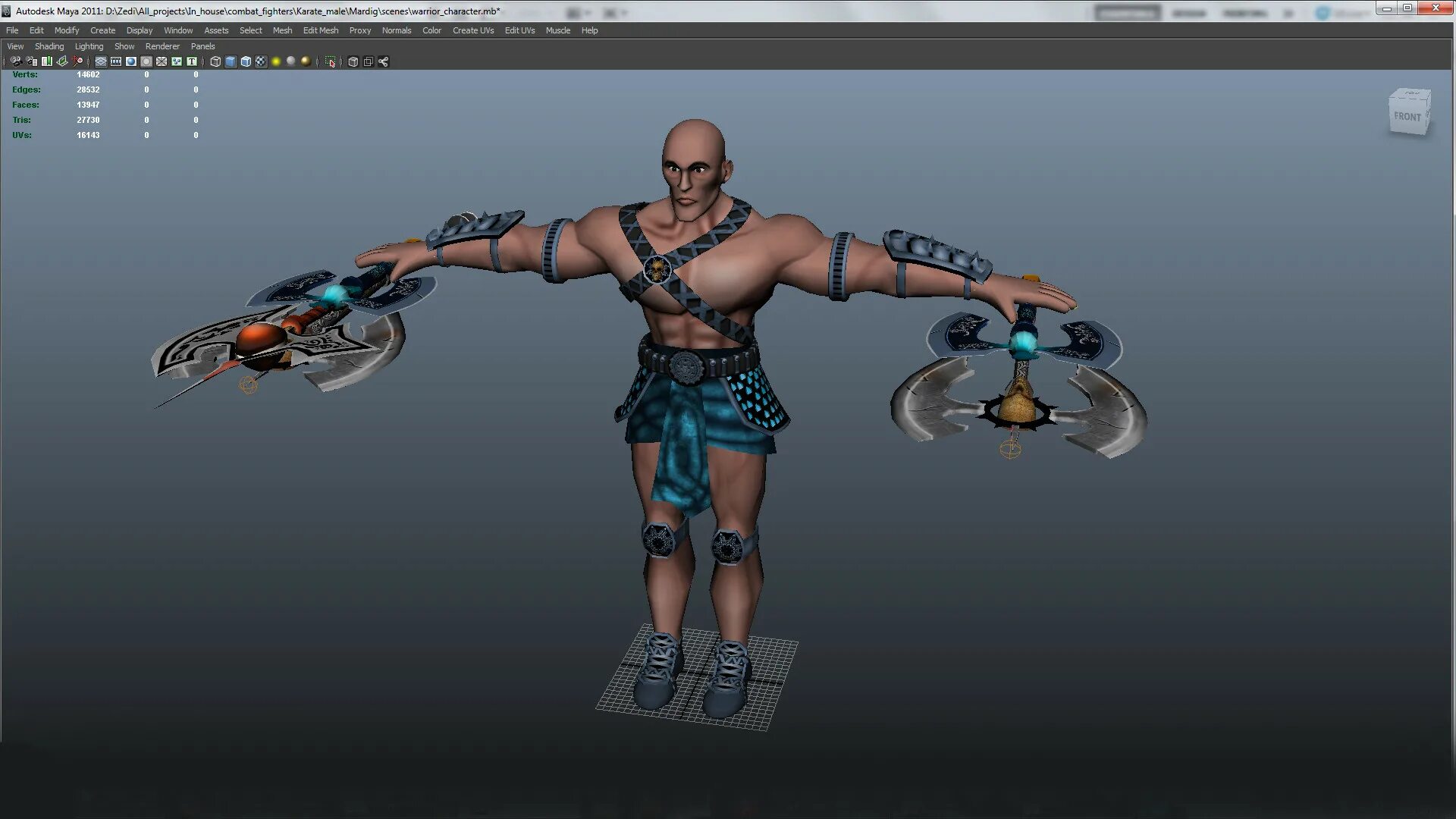This screenshot has width=1456, height=819.
Task: Toggle X-Ray Joints share-like icon
Action: pyautogui.click(x=384, y=61)
